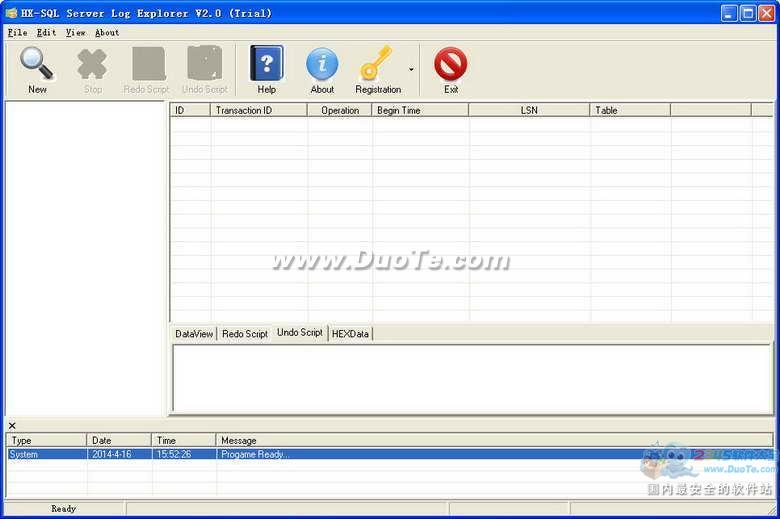Screen dimensions: 780x519
Task: Select the Undo Script tab
Action: pos(300,332)
